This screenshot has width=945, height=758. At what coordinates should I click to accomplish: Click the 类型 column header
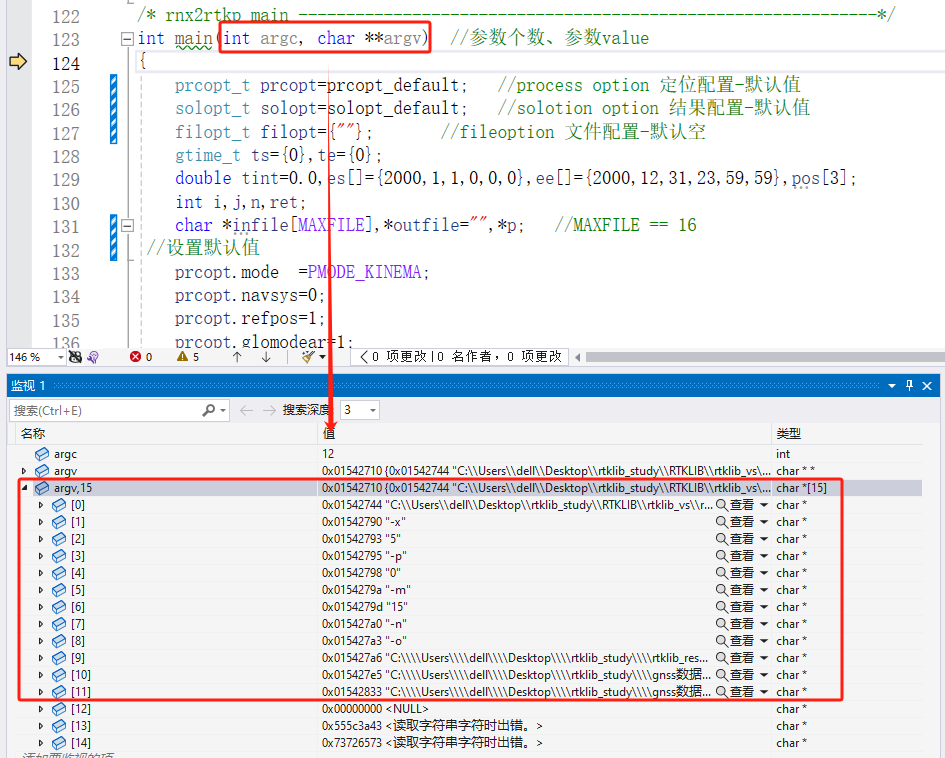pos(788,434)
